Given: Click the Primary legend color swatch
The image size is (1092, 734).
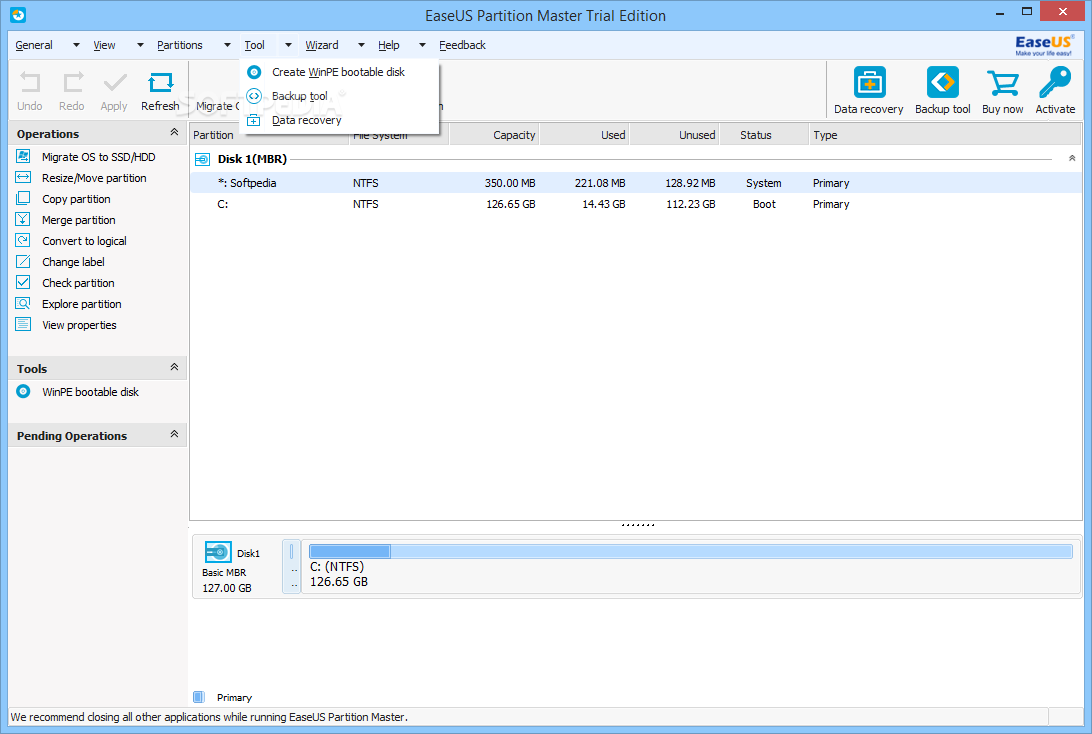Looking at the screenshot, I should pos(198,697).
